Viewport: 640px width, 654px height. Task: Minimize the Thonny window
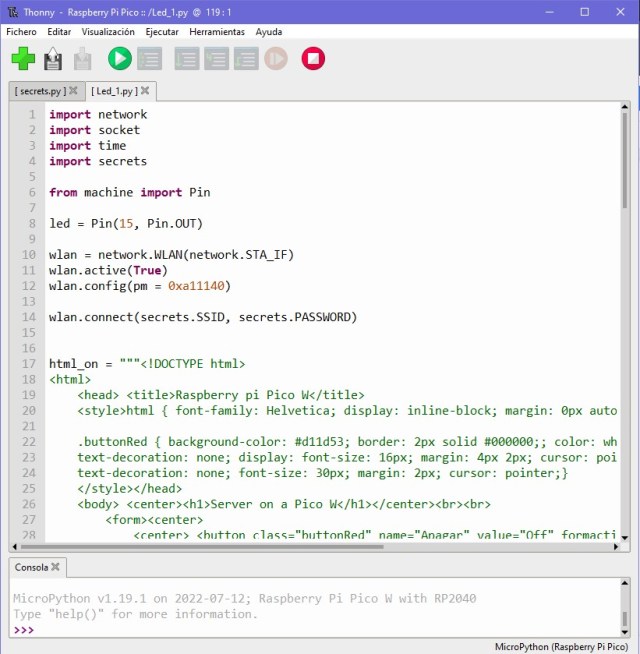pos(549,12)
